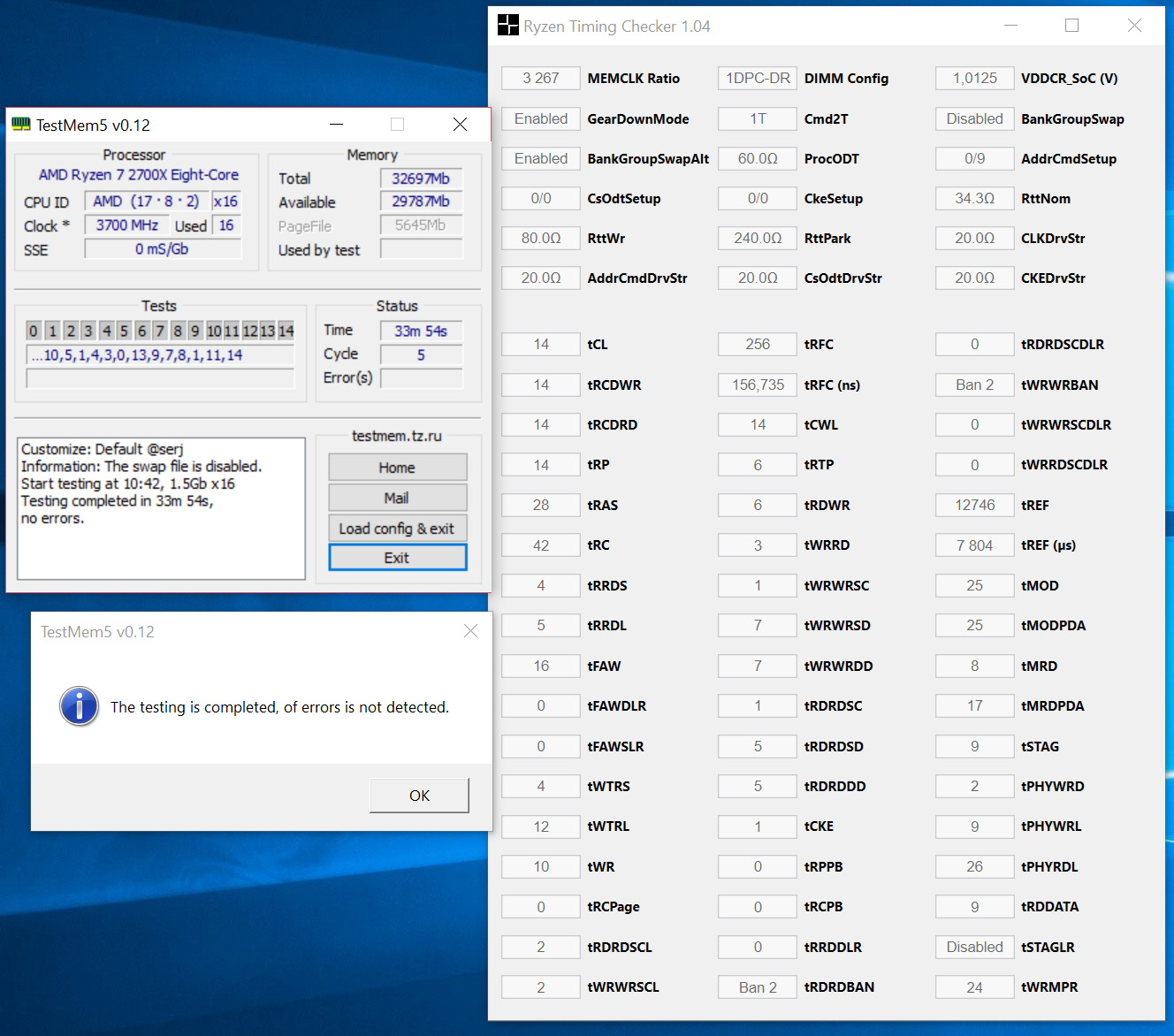Click the test sequence field in Tests
The height and width of the screenshot is (1036, 1174).
tap(161, 355)
